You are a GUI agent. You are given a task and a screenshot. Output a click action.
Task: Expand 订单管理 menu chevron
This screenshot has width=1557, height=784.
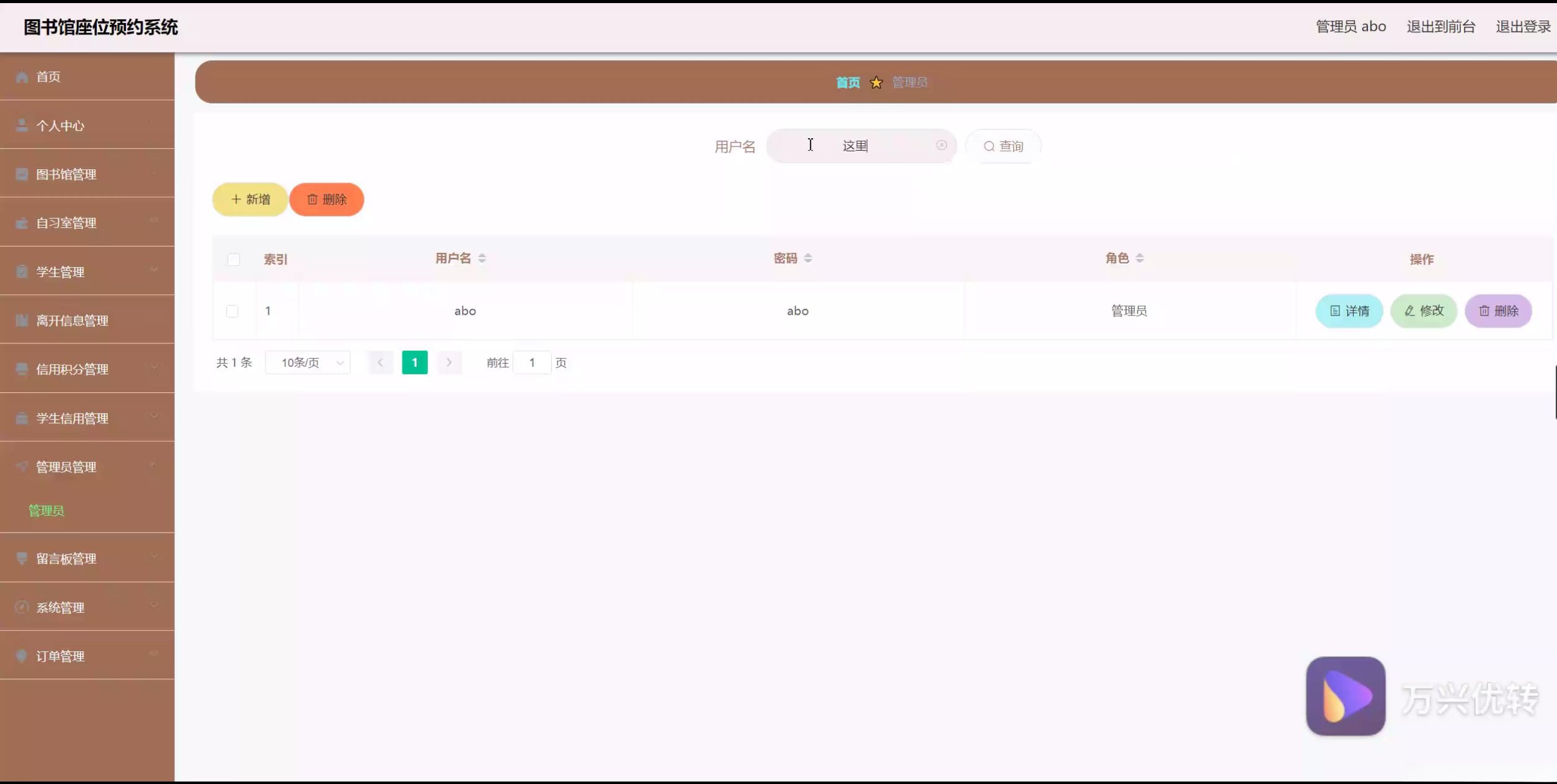(x=153, y=654)
